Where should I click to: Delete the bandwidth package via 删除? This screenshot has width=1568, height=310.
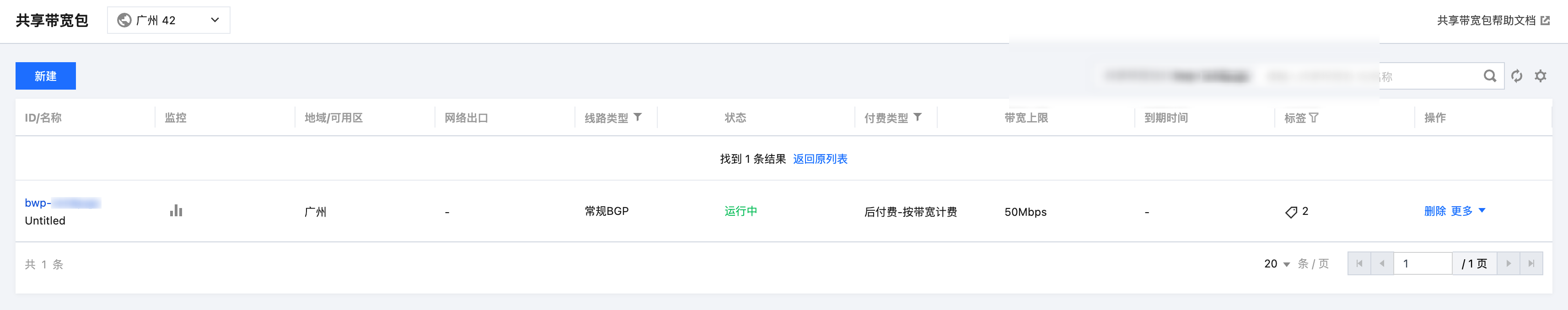point(1435,211)
